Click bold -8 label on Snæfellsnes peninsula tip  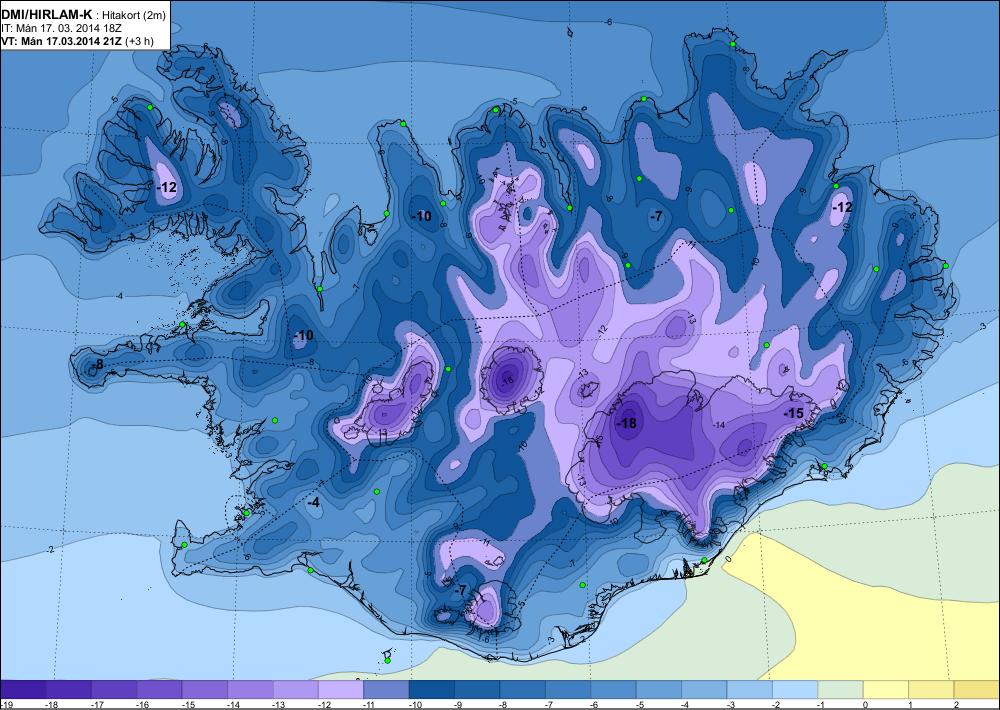(96, 365)
